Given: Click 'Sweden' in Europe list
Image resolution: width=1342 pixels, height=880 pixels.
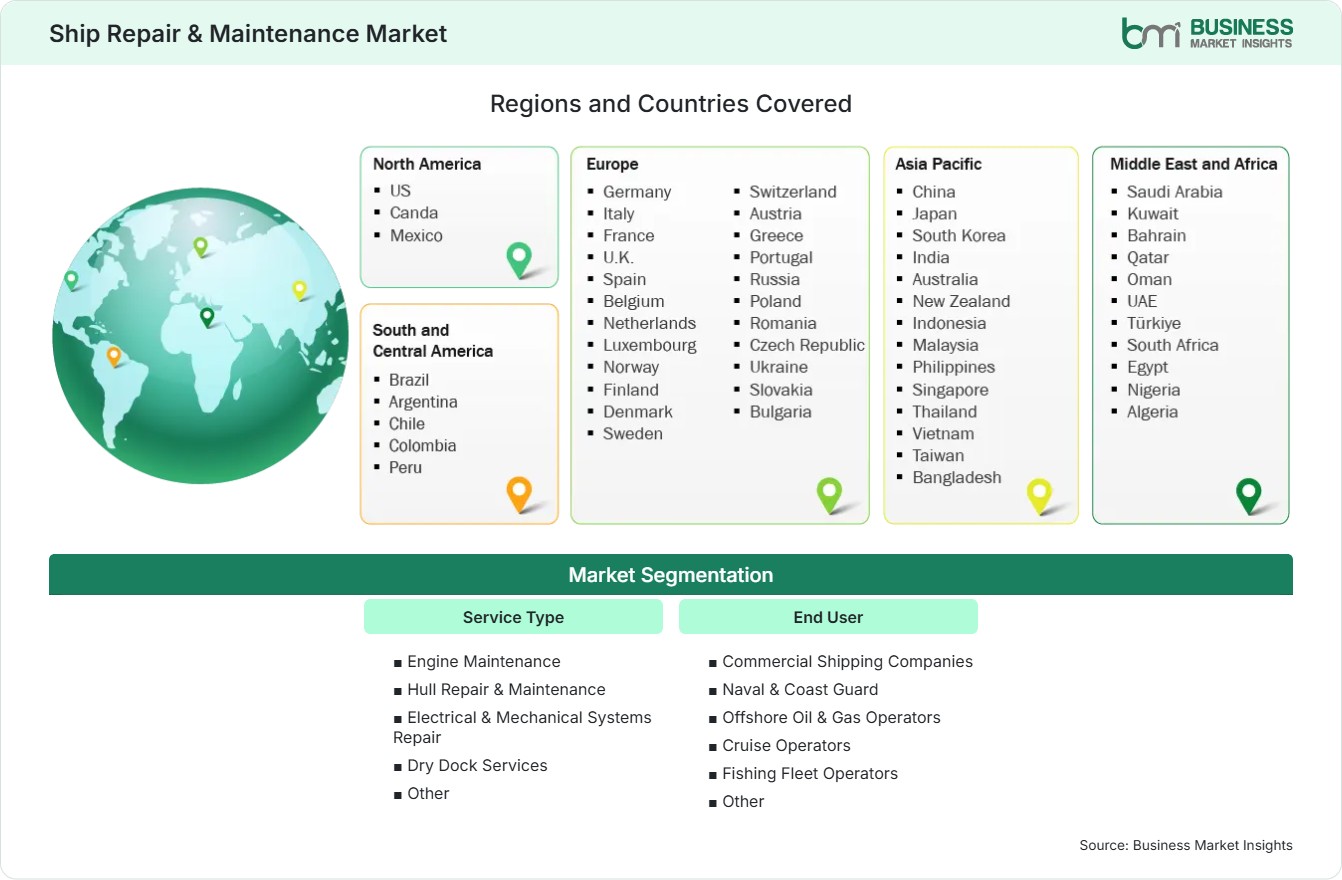Looking at the screenshot, I should [633, 433].
